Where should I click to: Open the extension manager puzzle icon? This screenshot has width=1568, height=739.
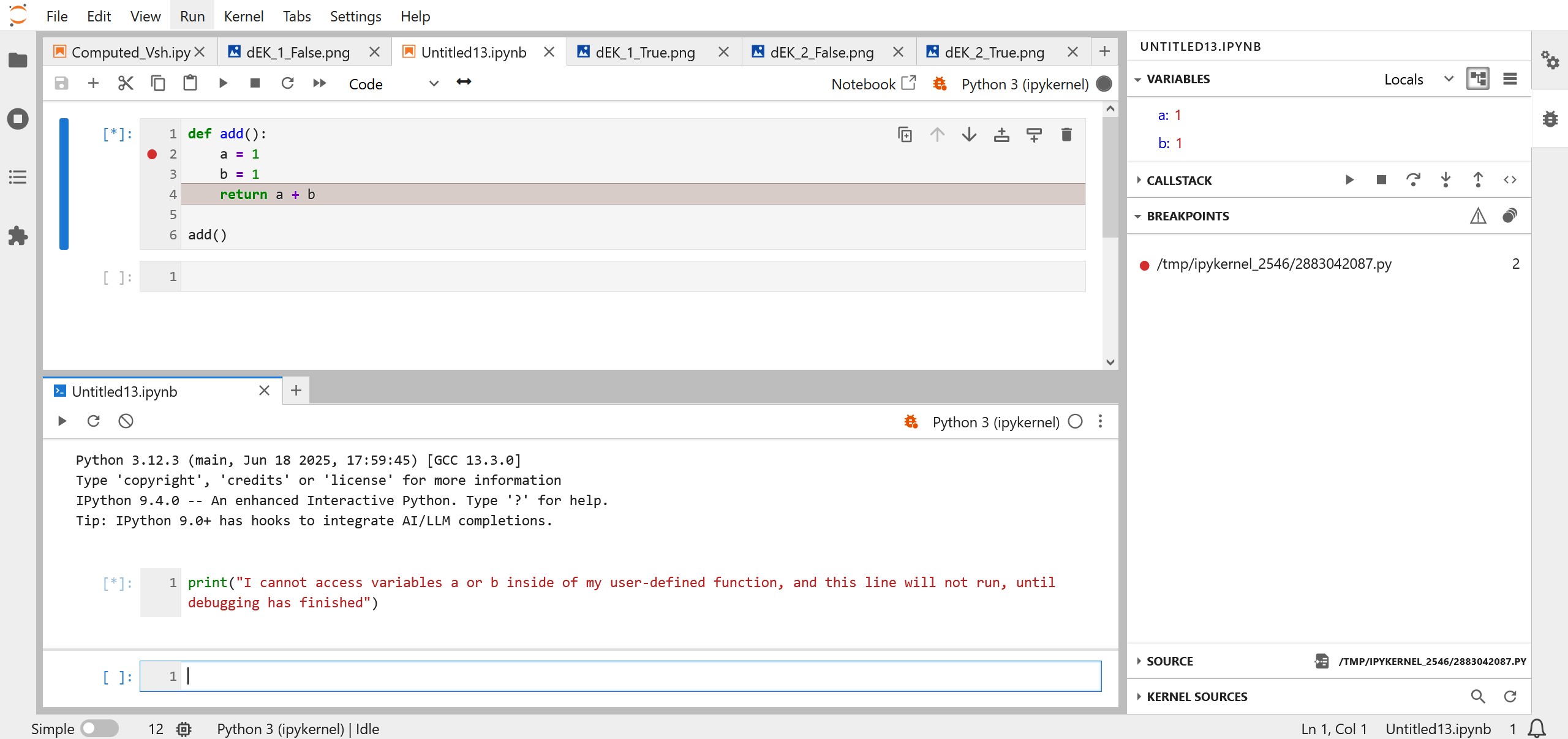(x=18, y=236)
